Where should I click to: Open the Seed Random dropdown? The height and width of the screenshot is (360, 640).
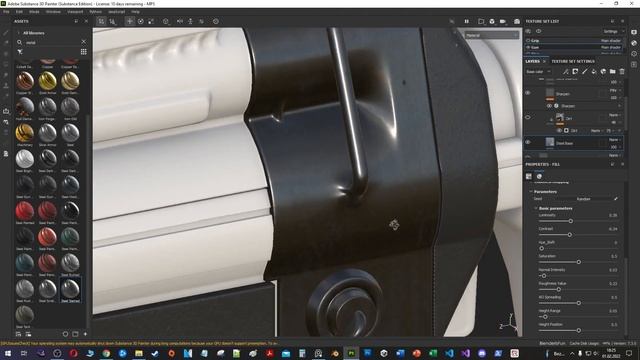(584, 199)
